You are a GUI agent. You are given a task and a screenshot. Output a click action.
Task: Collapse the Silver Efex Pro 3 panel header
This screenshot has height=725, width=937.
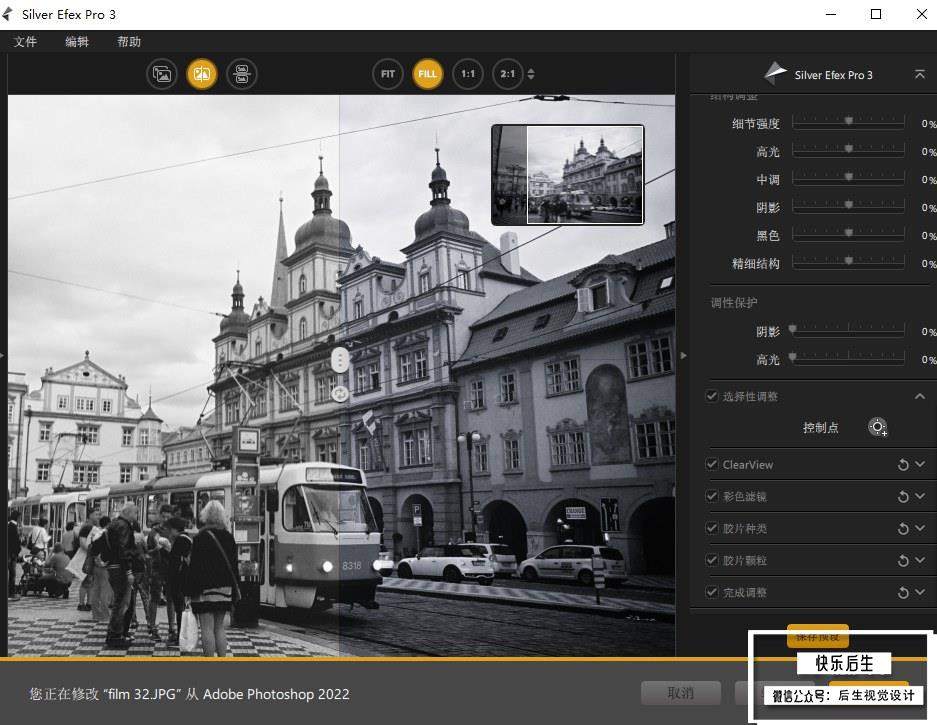[x=920, y=74]
